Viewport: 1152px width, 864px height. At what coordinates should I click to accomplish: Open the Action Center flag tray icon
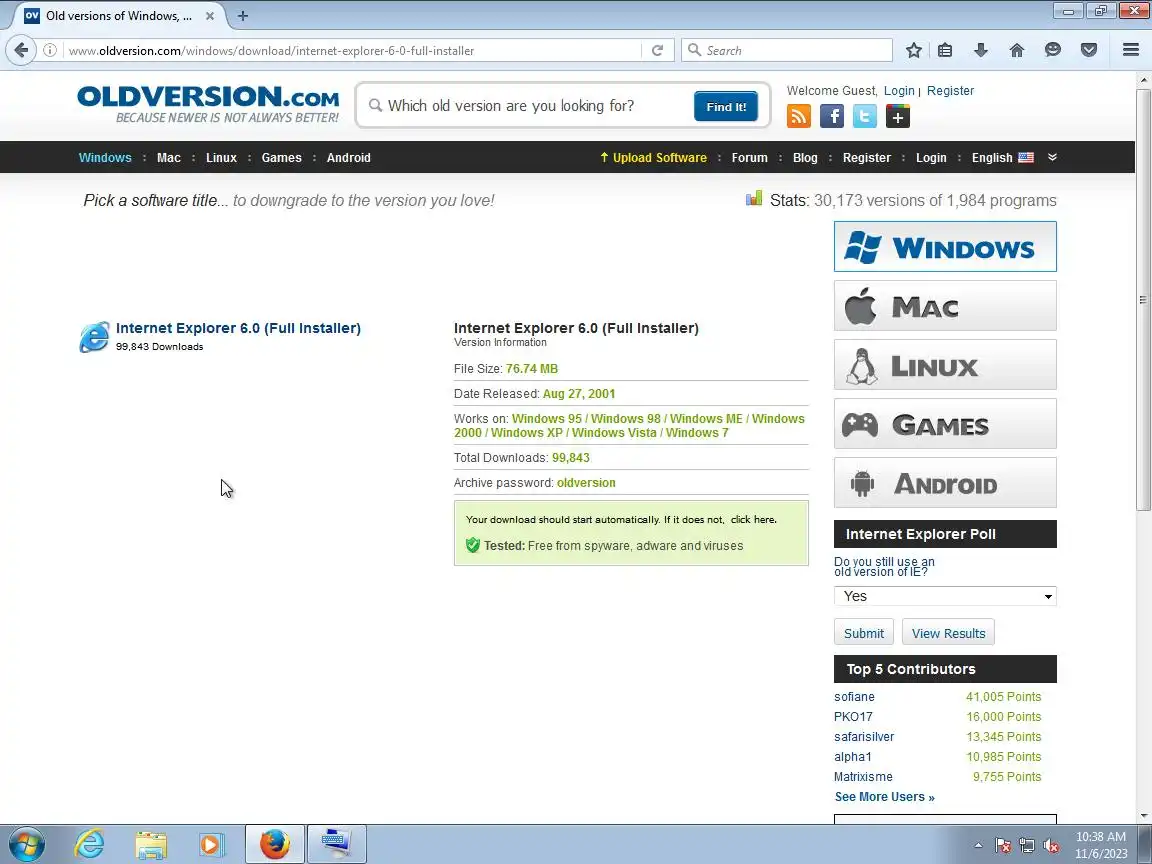tap(1003, 846)
